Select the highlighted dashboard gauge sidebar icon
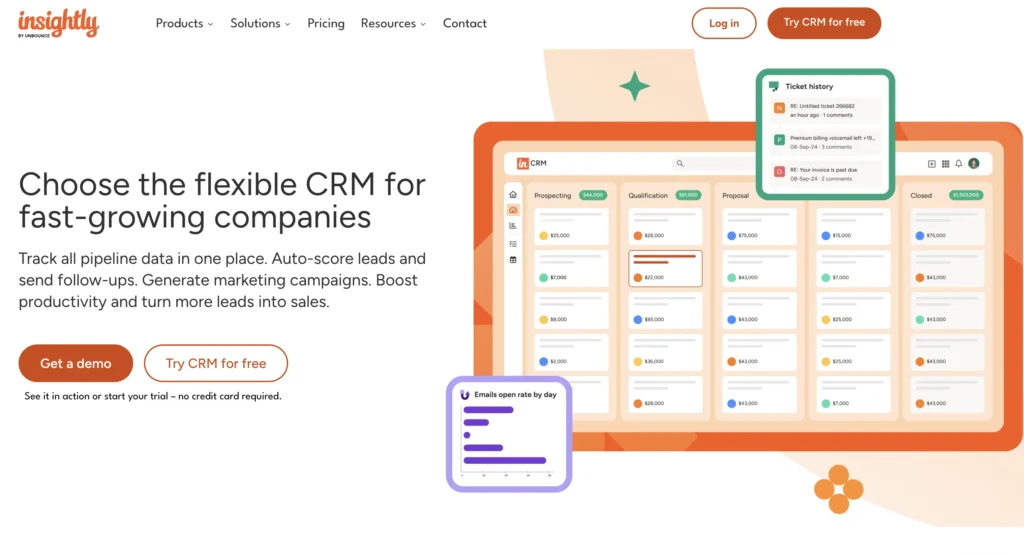 [513, 210]
